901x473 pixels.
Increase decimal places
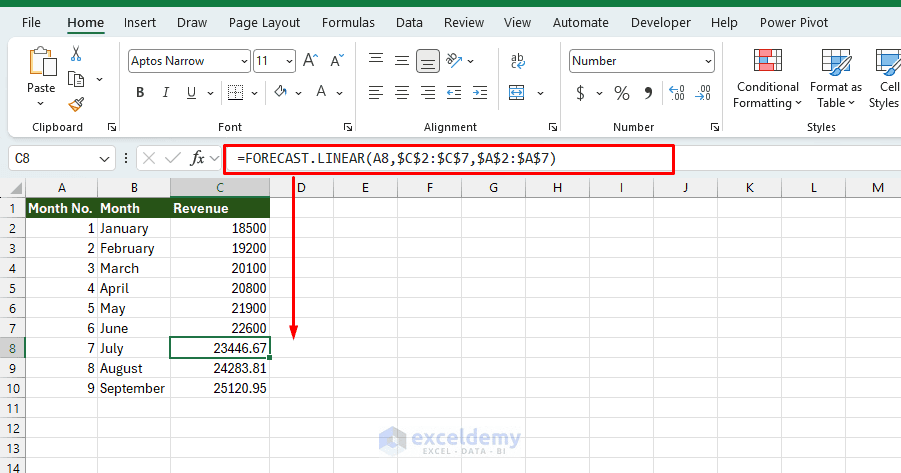(x=676, y=93)
